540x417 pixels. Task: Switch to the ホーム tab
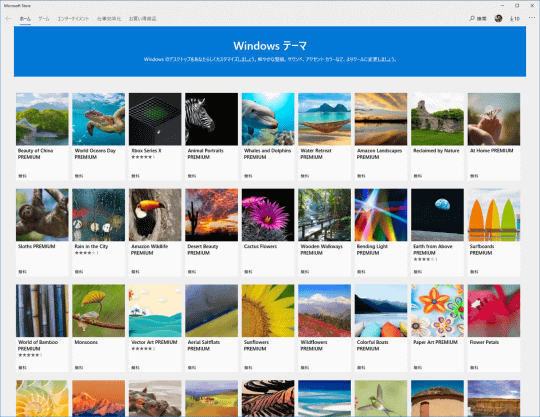25,19
